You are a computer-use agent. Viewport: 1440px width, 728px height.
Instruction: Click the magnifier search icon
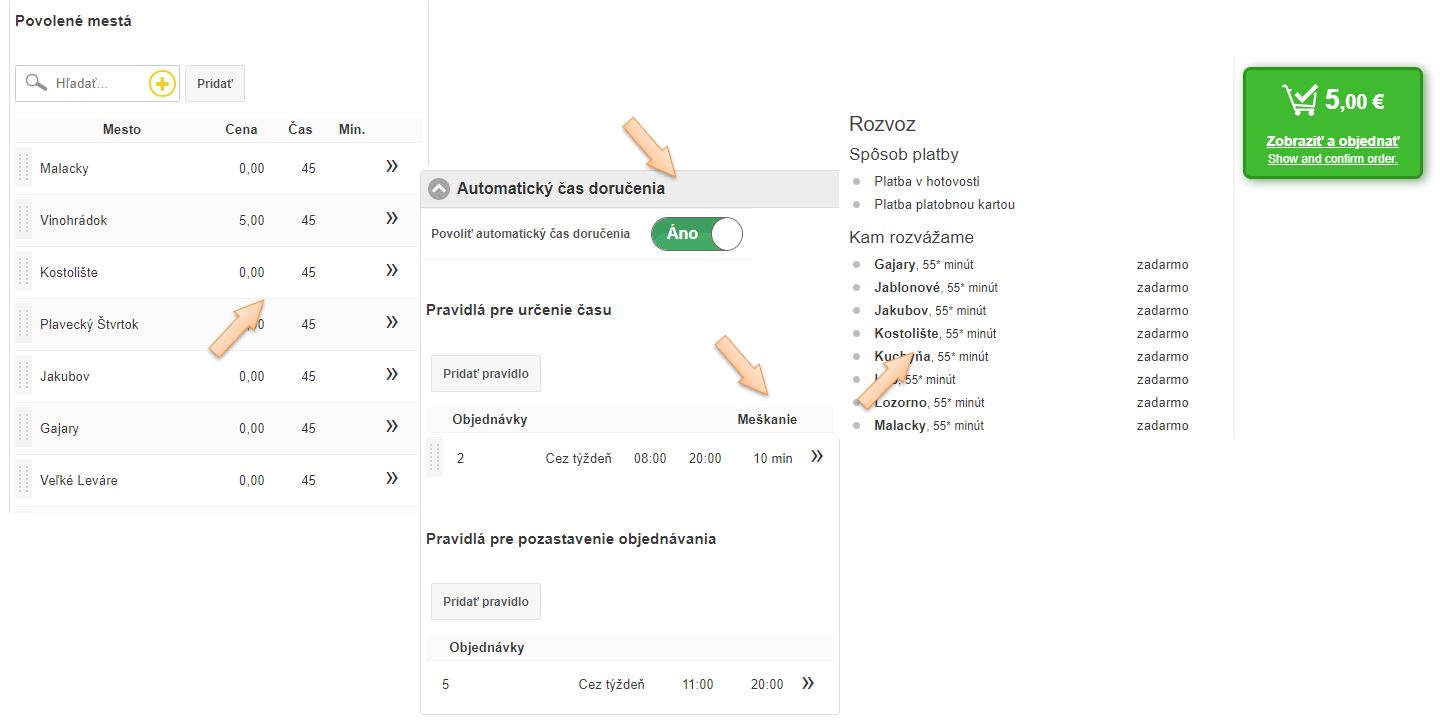point(36,83)
